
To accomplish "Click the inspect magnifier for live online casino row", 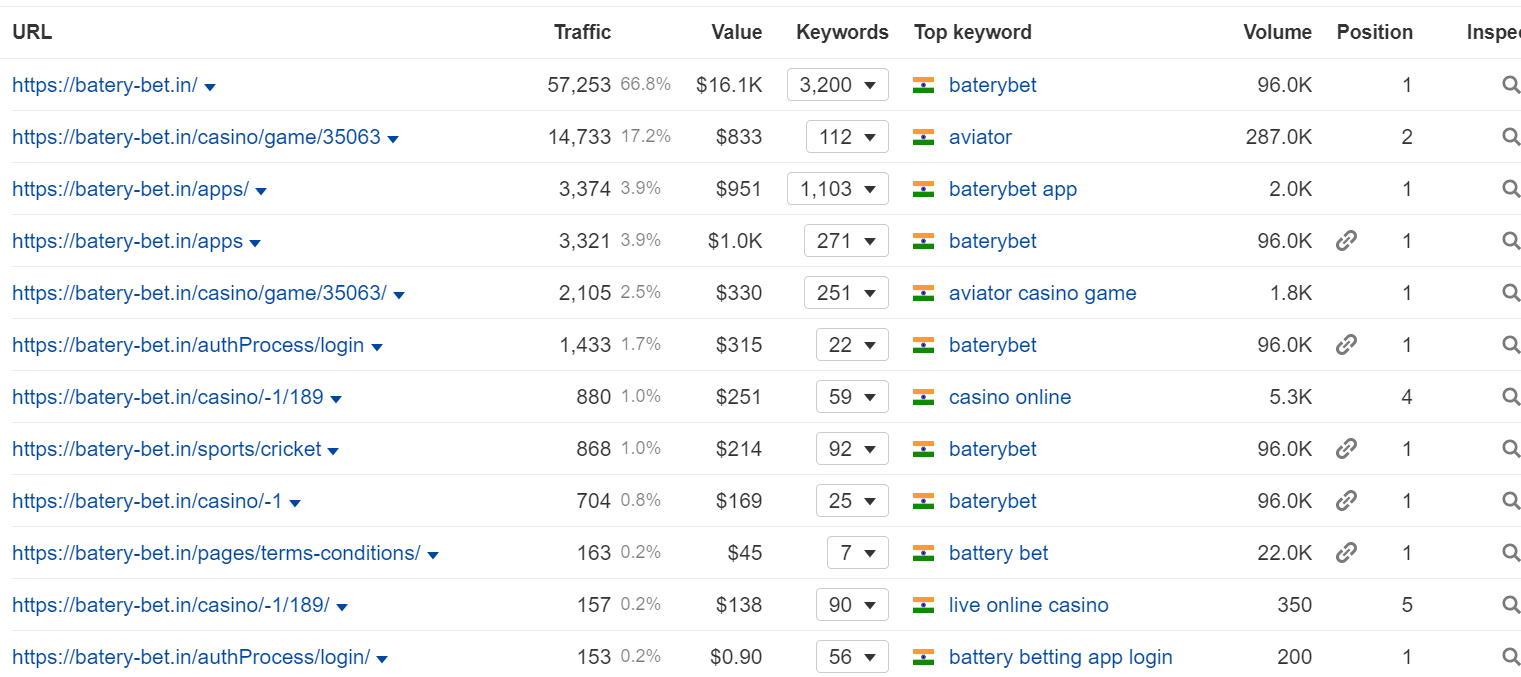I will tap(1510, 605).
